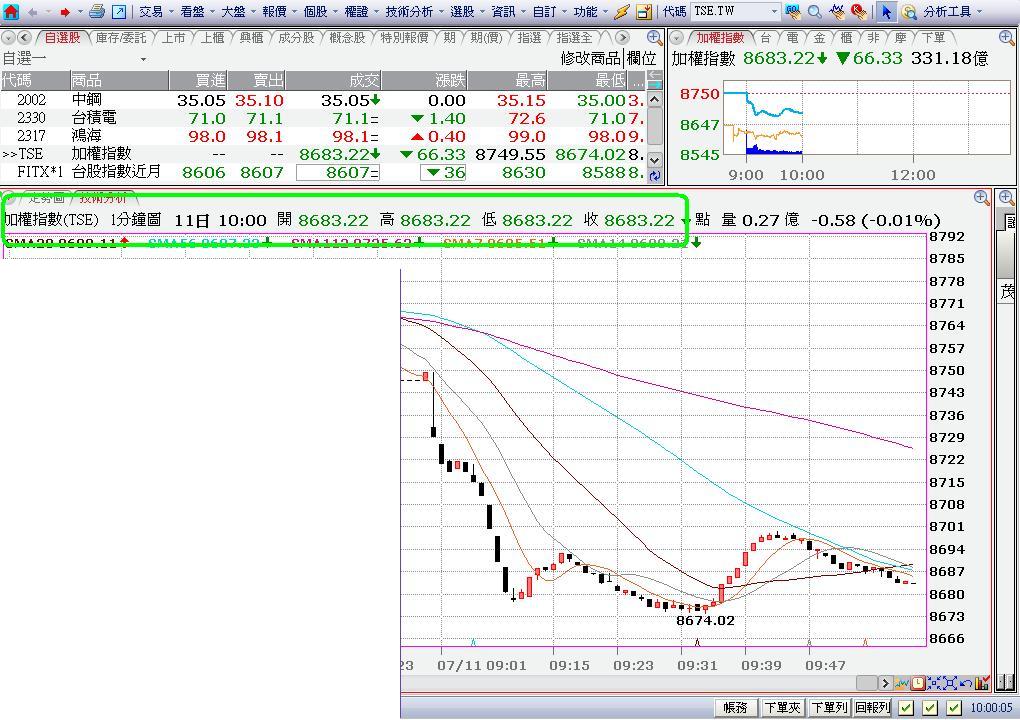Click the magnifier search icon in toolbar
Image resolution: width=1020 pixels, height=720 pixels.
[x=814, y=12]
